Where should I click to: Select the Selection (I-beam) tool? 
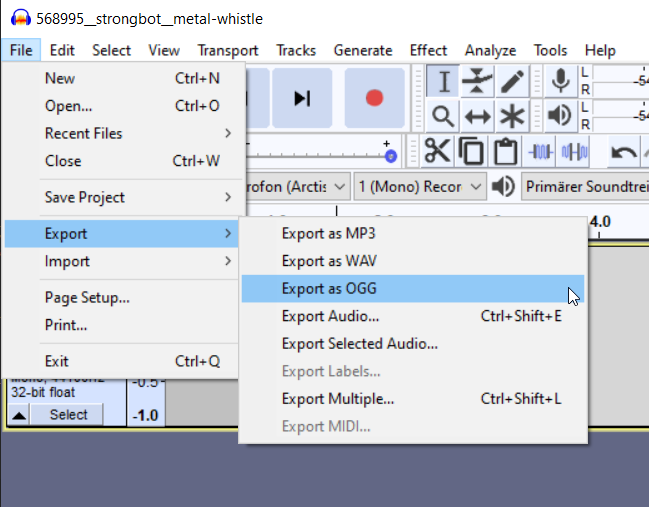click(444, 81)
